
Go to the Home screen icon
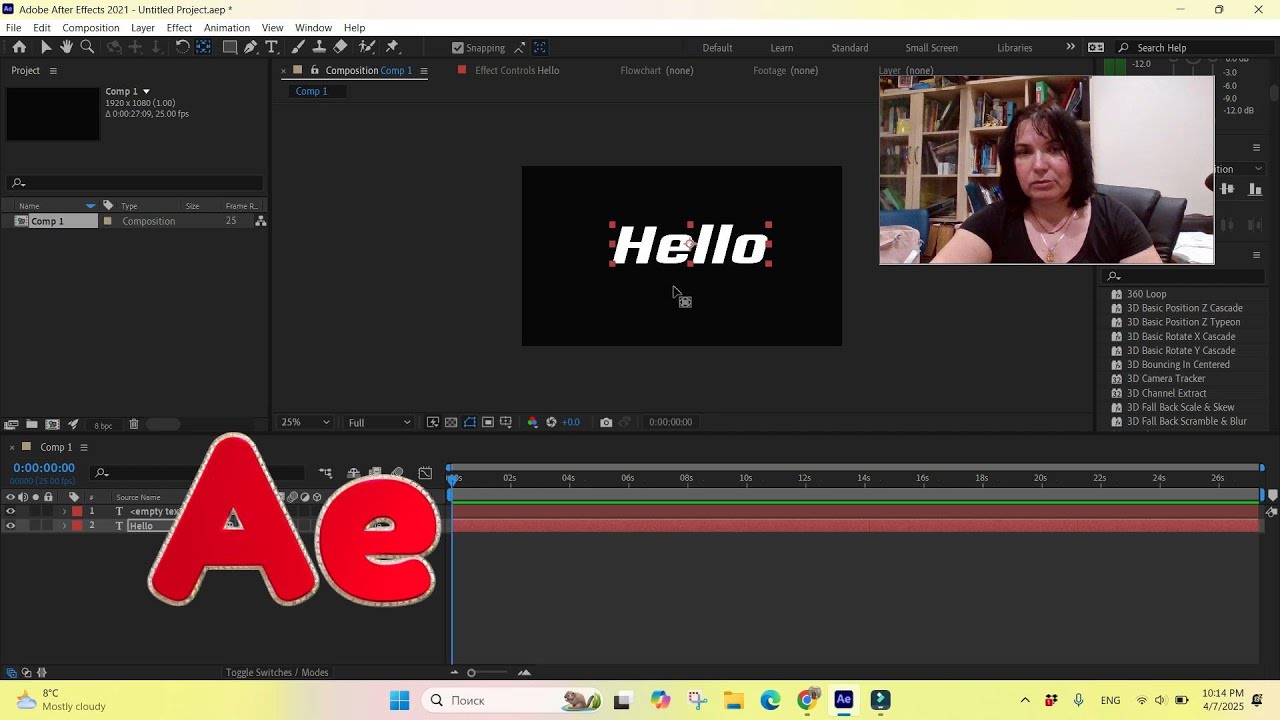pyautogui.click(x=19, y=47)
